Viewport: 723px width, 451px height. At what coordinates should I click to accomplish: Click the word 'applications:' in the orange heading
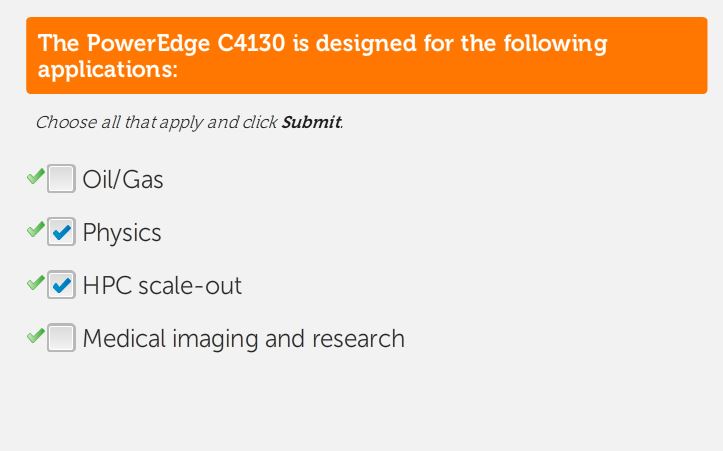click(x=108, y=71)
